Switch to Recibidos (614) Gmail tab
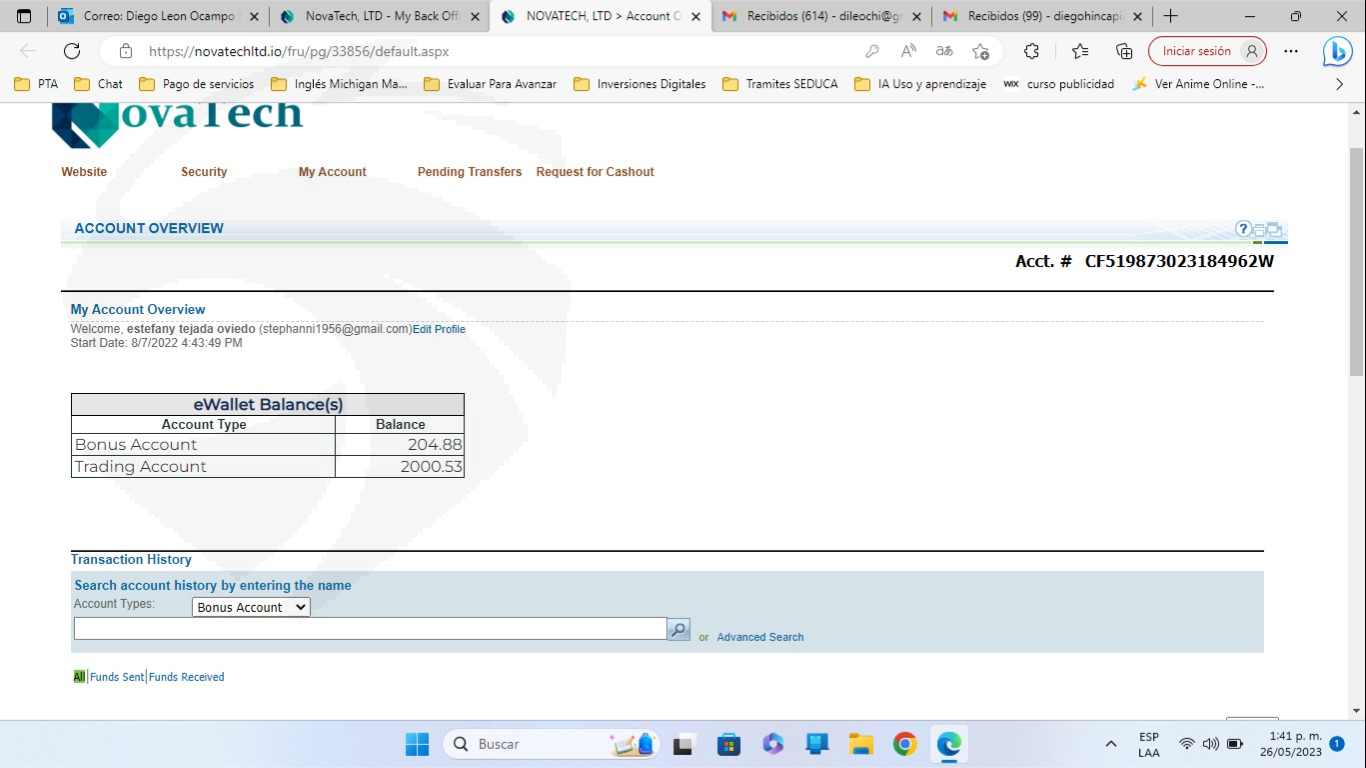The image size is (1366, 768). tap(820, 16)
